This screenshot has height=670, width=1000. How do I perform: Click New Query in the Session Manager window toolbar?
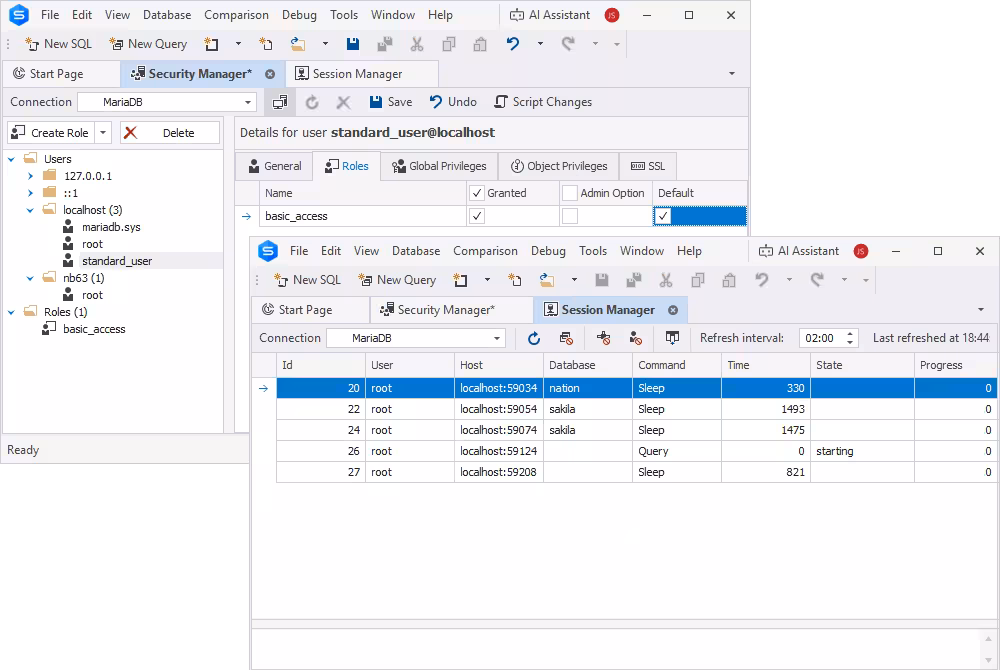tap(397, 280)
